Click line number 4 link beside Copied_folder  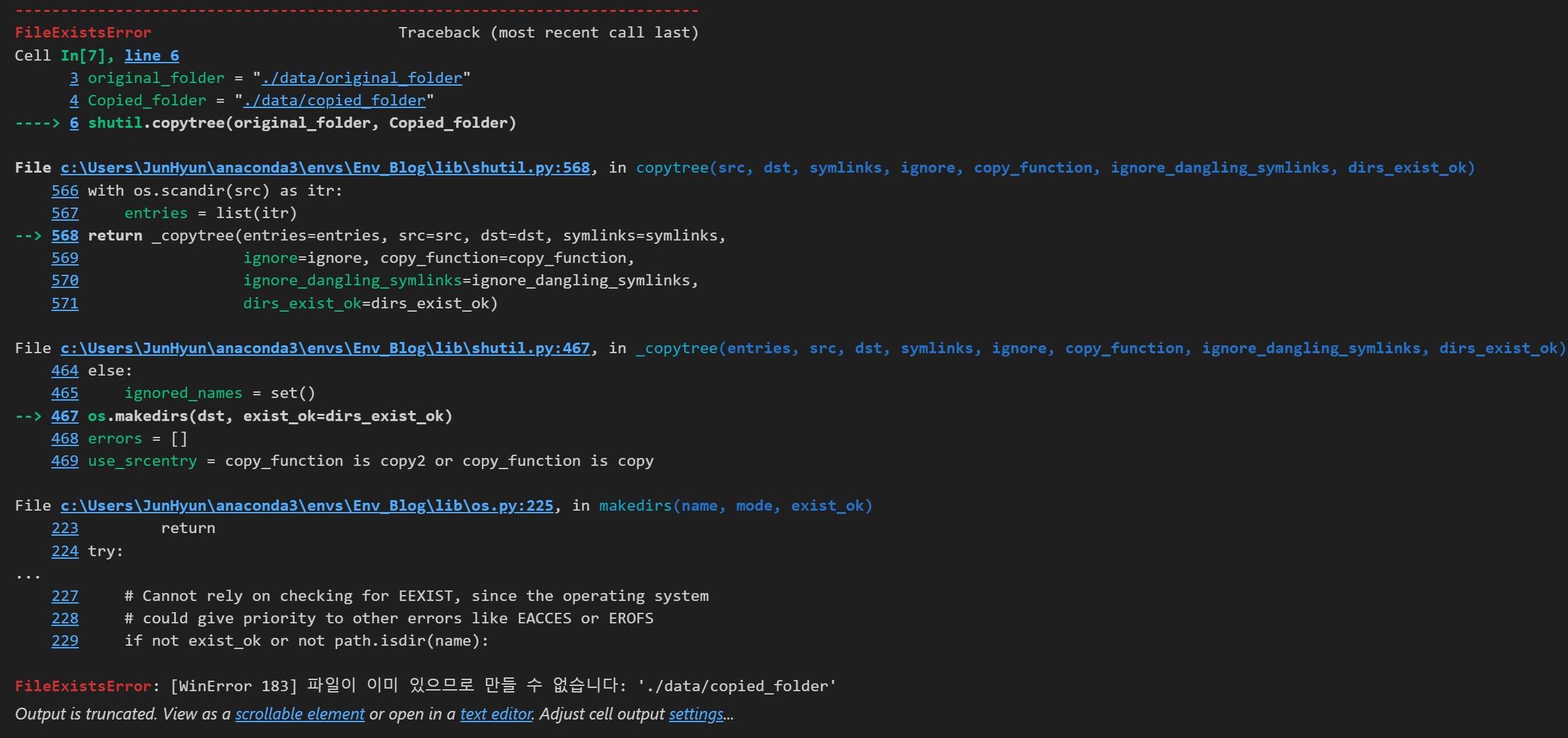click(74, 100)
